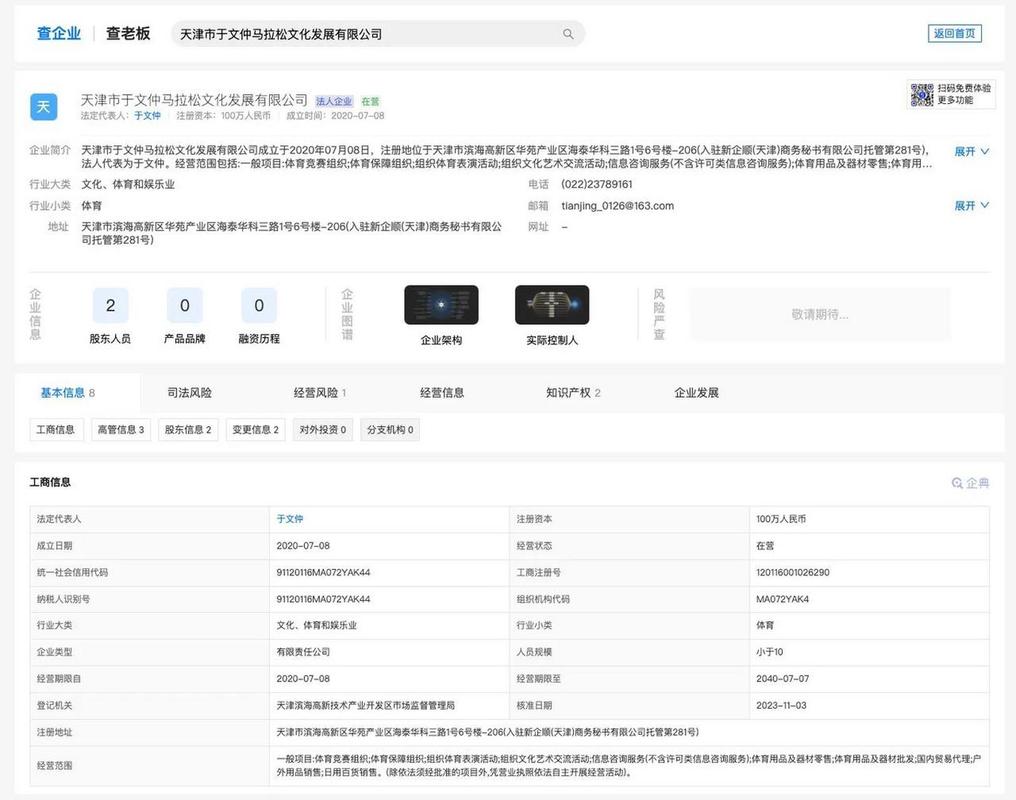Expand the 企业简介 with 展开 chevron
The height and width of the screenshot is (800, 1016).
click(x=968, y=150)
